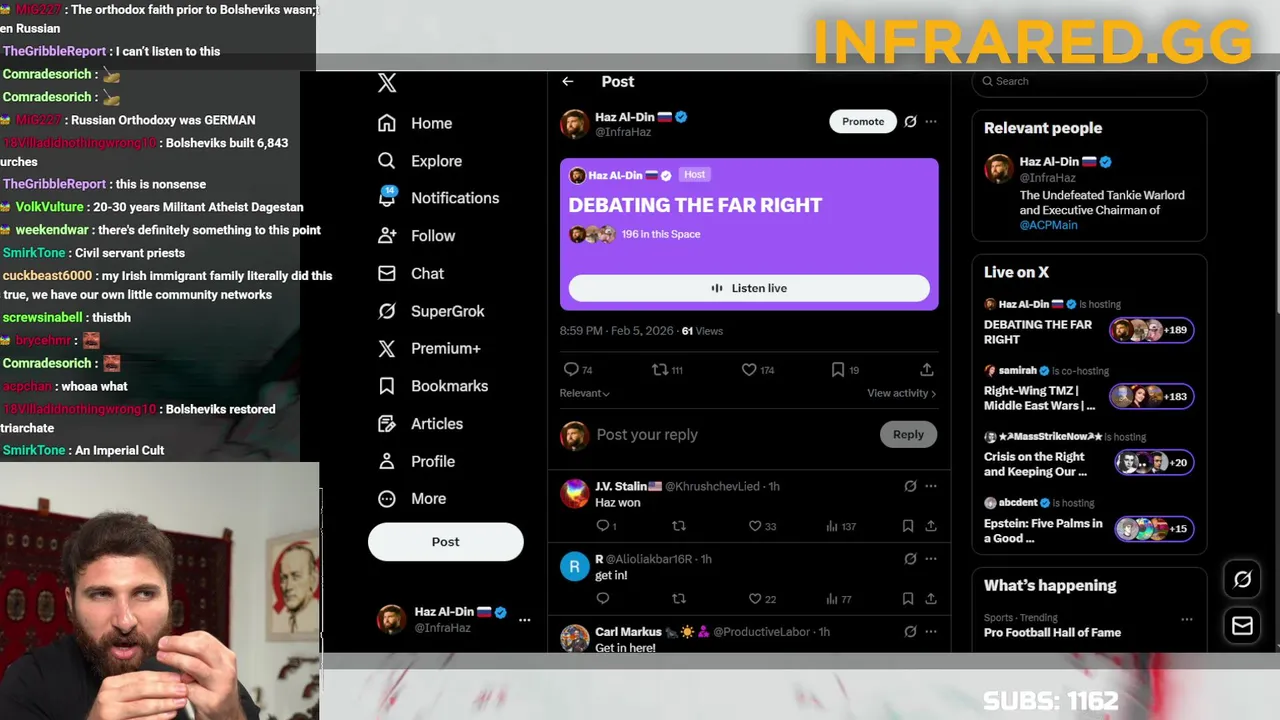
Task: Click the gray Reply button
Action: click(x=908, y=434)
